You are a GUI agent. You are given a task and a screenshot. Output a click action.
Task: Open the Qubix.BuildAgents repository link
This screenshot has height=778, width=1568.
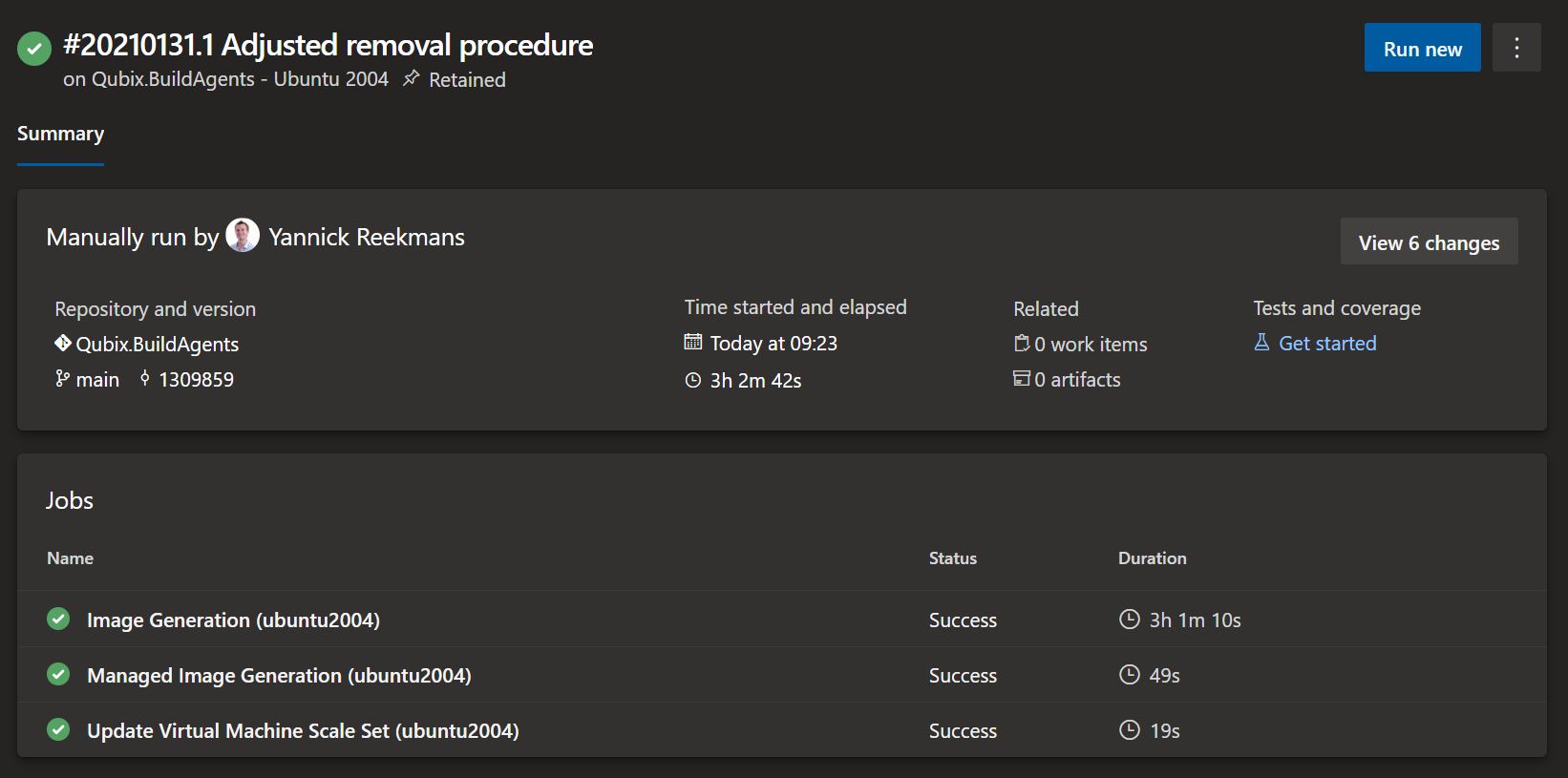point(158,345)
